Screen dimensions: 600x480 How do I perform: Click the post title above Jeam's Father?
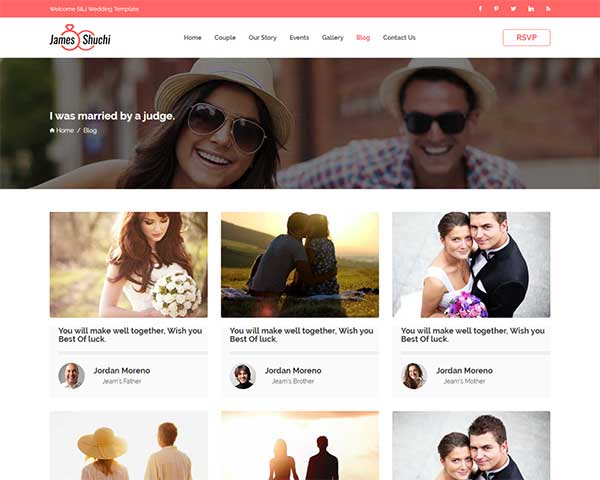pyautogui.click(x=130, y=335)
